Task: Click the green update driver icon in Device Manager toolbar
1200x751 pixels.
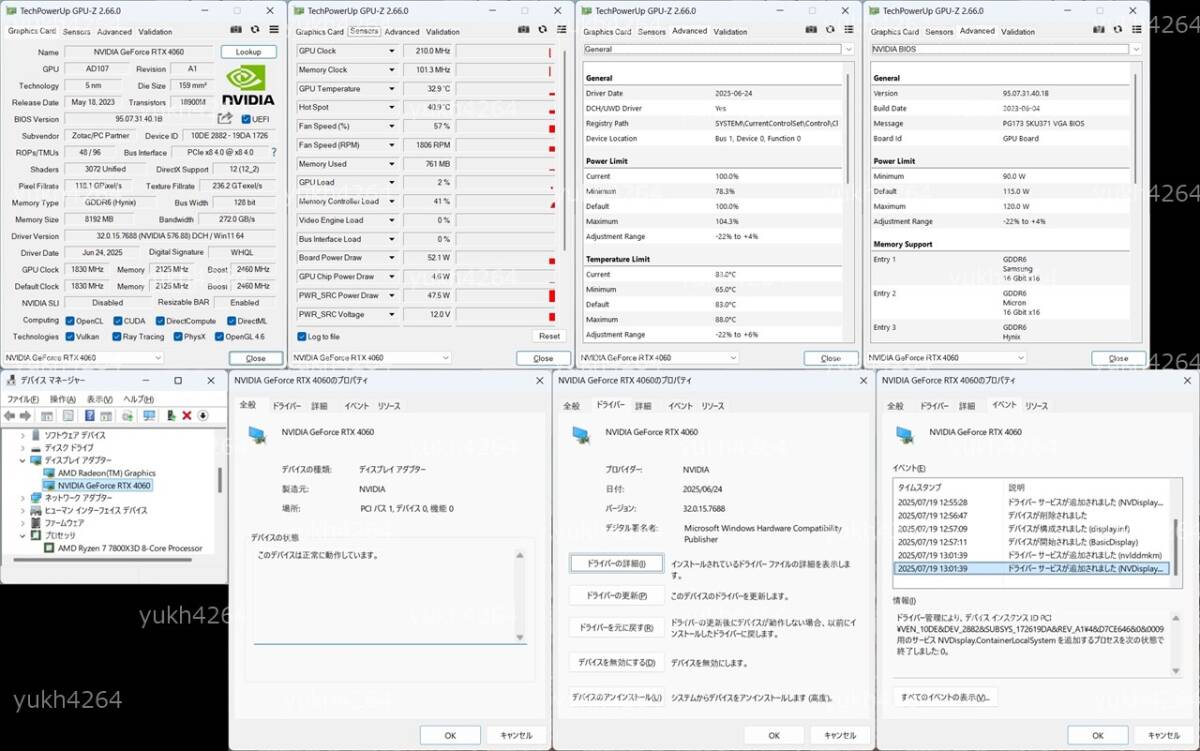Action: pos(171,415)
